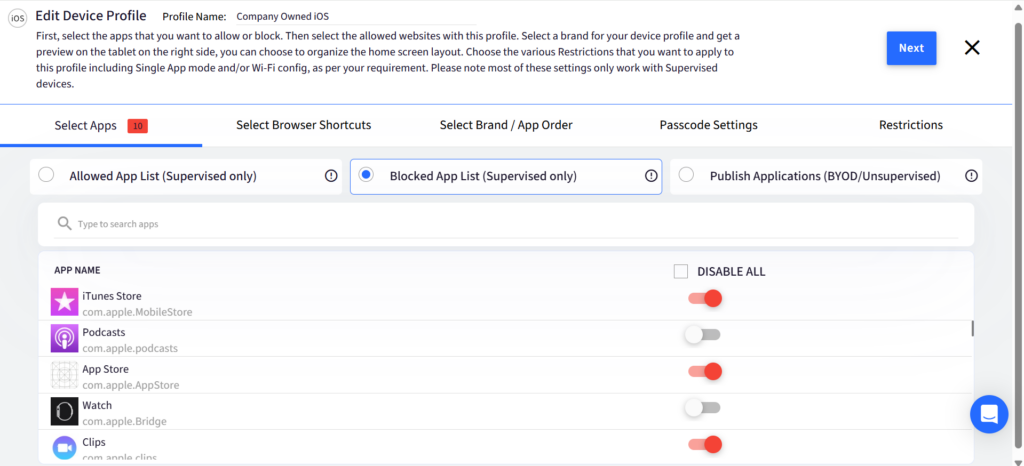Click com.apple.MobileStore bundle ID
1024x466 pixels.
tap(137, 312)
